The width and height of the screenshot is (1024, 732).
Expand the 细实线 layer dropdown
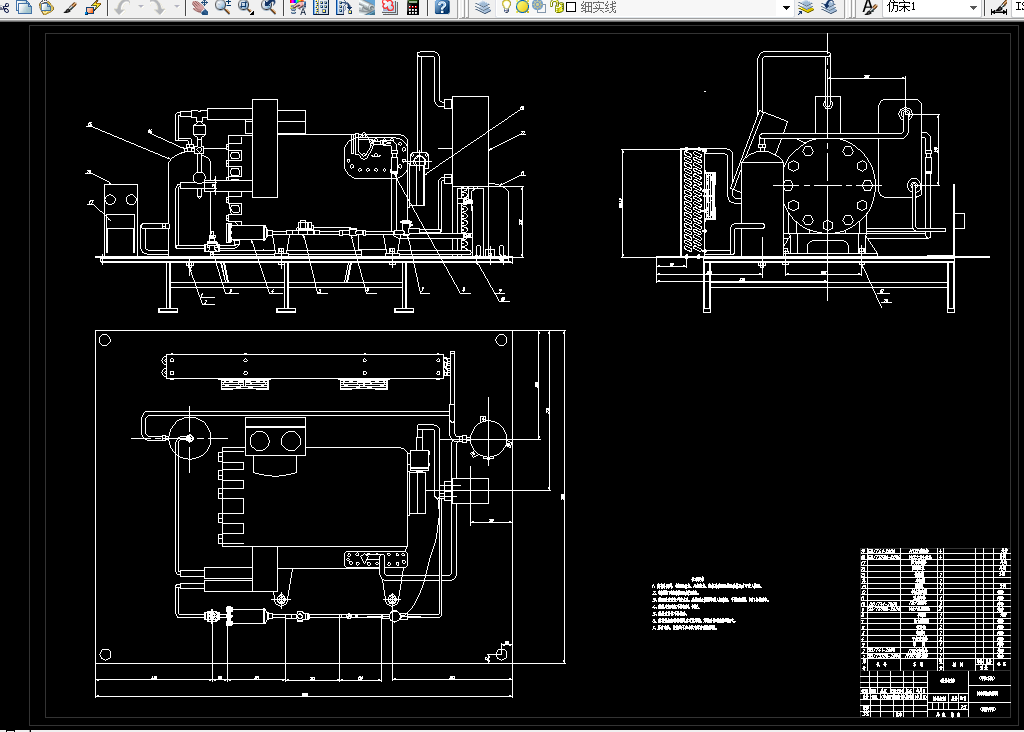[x=786, y=8]
